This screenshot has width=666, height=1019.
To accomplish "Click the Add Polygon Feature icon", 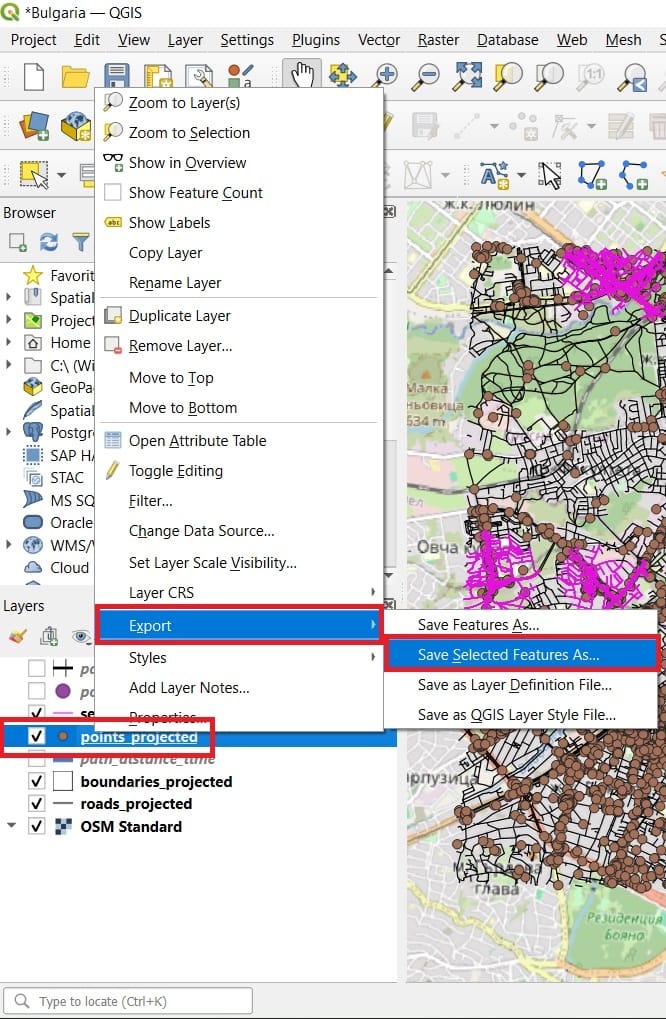I will click(592, 174).
